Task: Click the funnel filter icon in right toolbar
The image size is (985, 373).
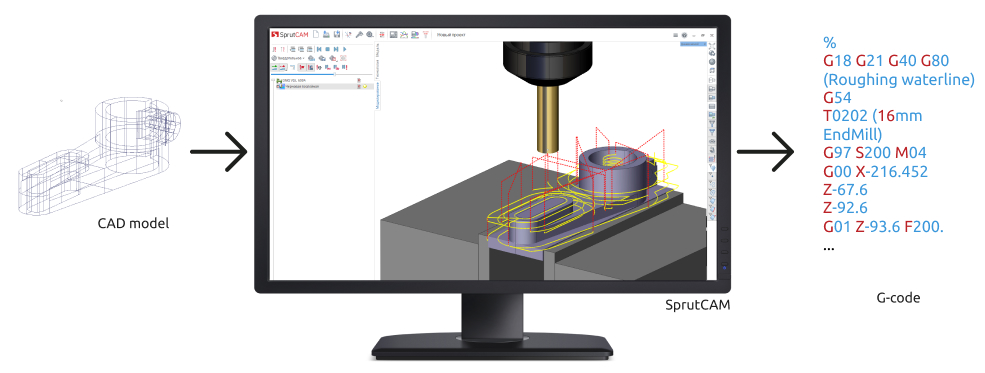Action: point(712,123)
